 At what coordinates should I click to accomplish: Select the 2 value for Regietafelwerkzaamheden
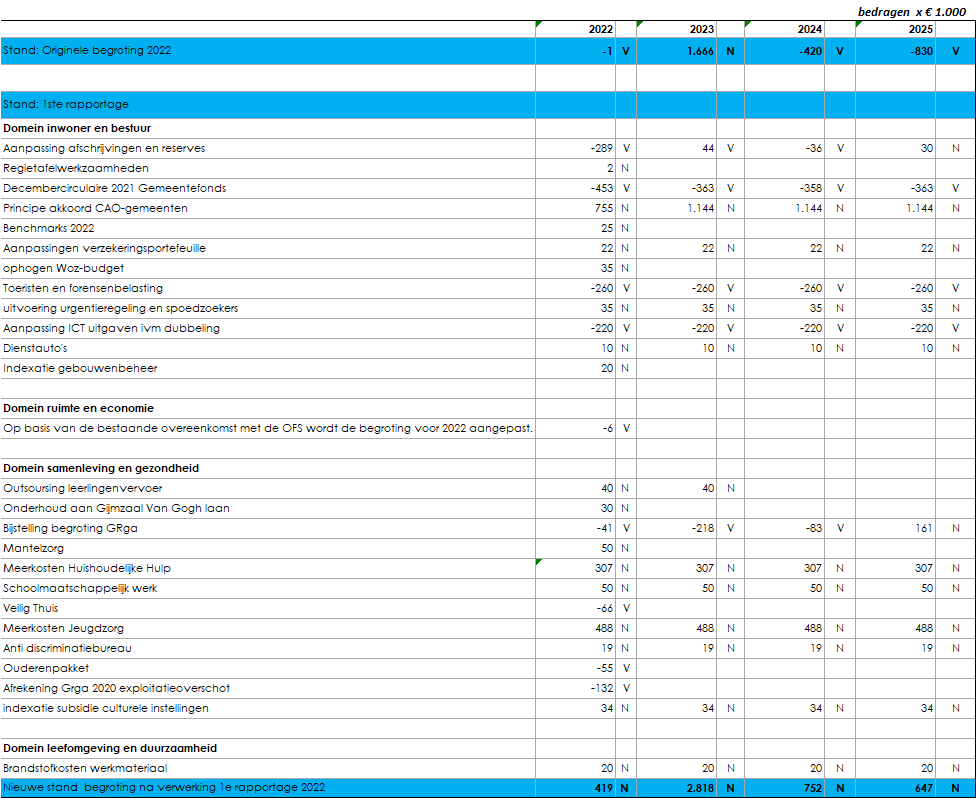click(x=610, y=168)
